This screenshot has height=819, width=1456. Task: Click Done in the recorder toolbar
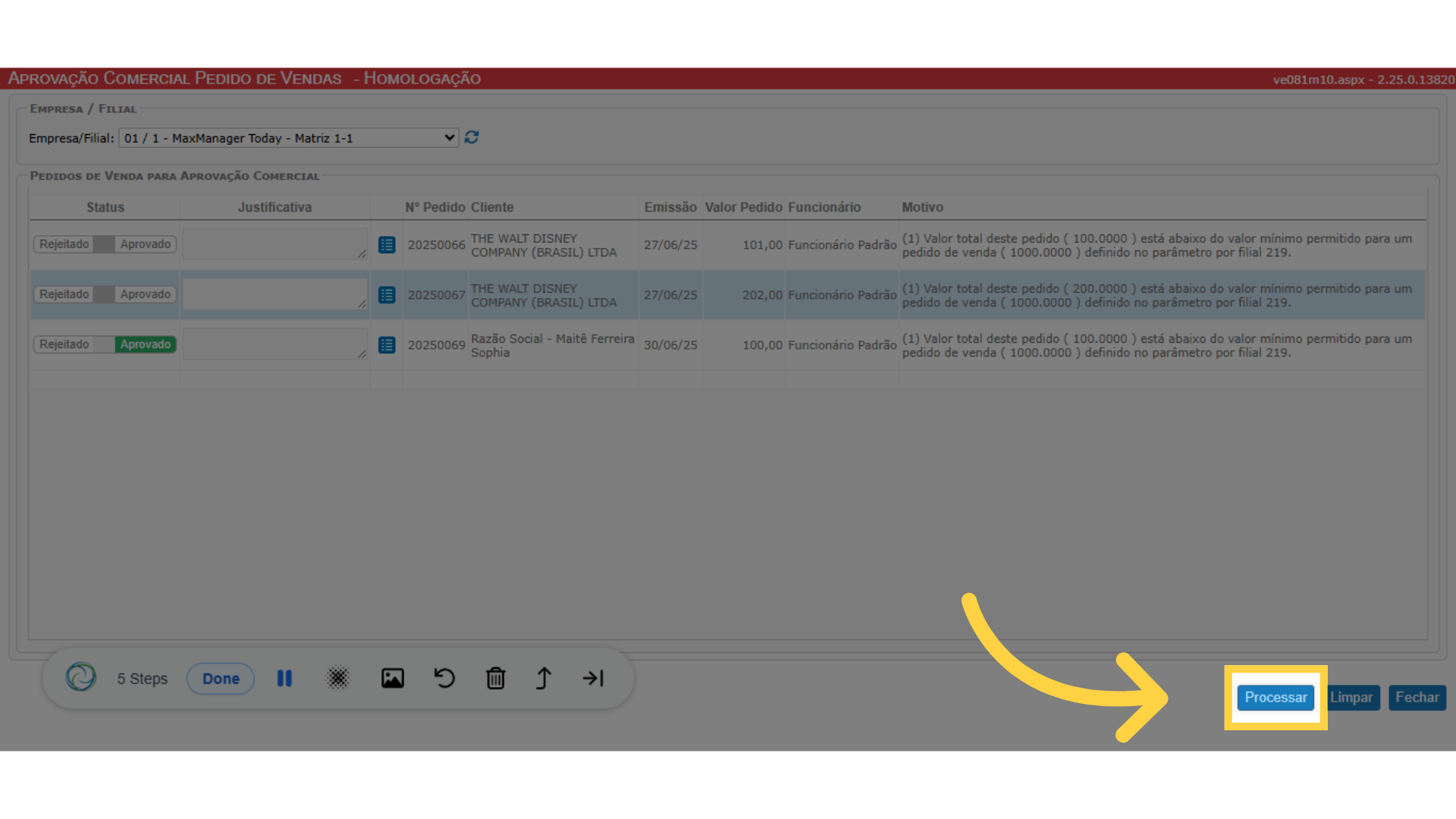coord(221,679)
